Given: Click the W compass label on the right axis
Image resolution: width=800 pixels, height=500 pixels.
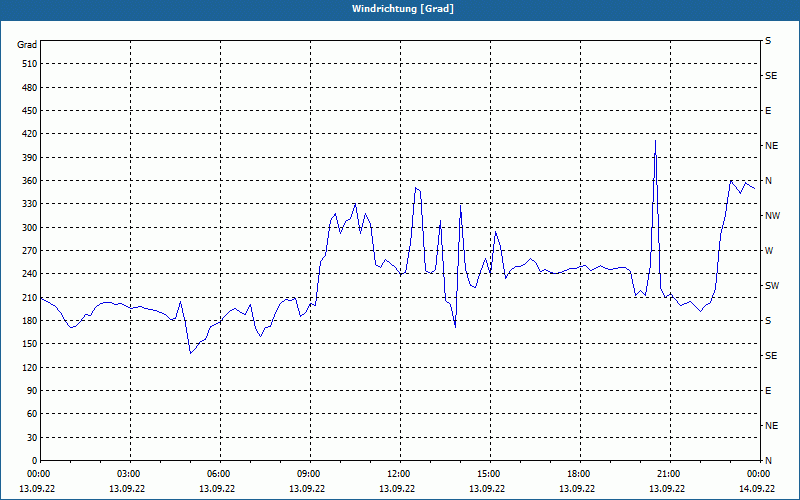Looking at the screenshot, I should (769, 251).
